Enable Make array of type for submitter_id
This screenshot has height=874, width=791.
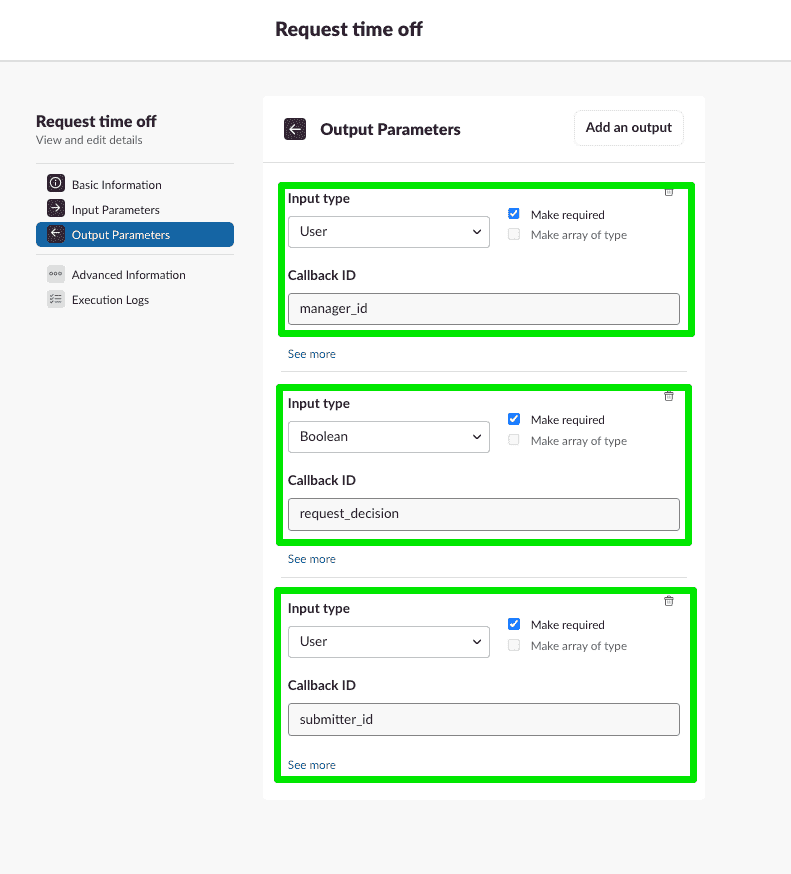click(513, 645)
